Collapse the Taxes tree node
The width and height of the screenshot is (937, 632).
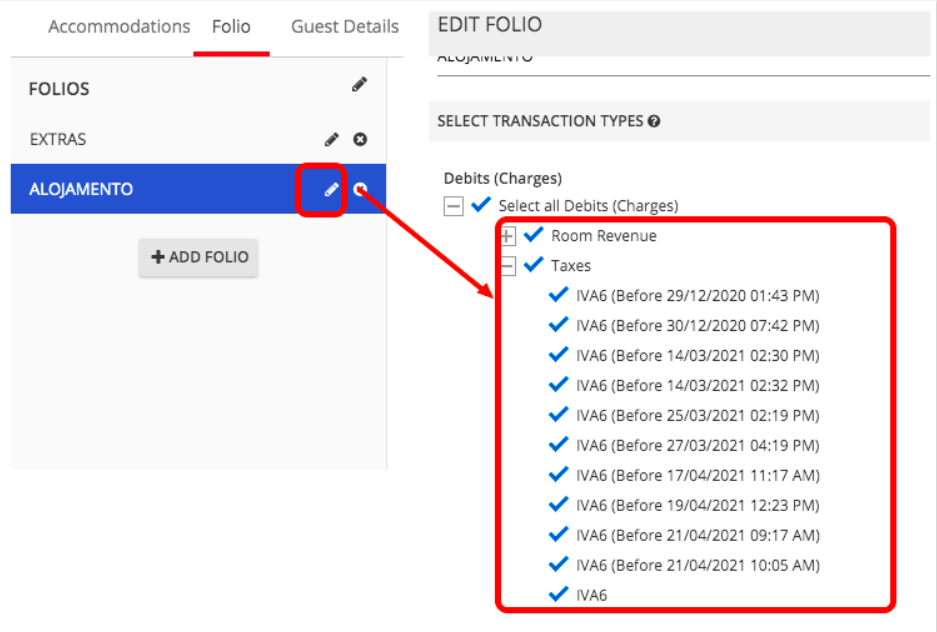pyautogui.click(x=507, y=266)
